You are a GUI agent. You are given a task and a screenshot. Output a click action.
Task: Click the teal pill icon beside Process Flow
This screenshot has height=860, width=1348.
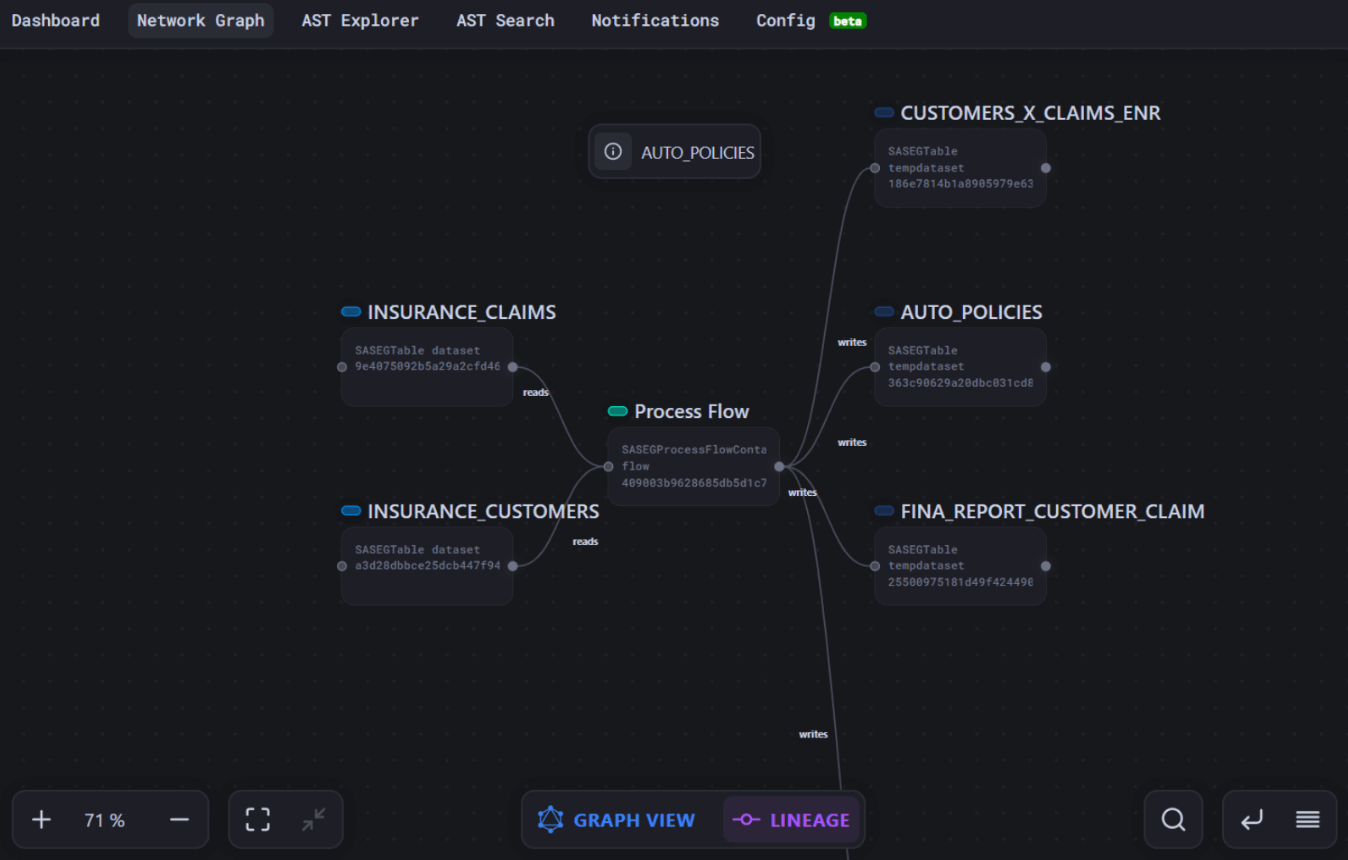[618, 411]
